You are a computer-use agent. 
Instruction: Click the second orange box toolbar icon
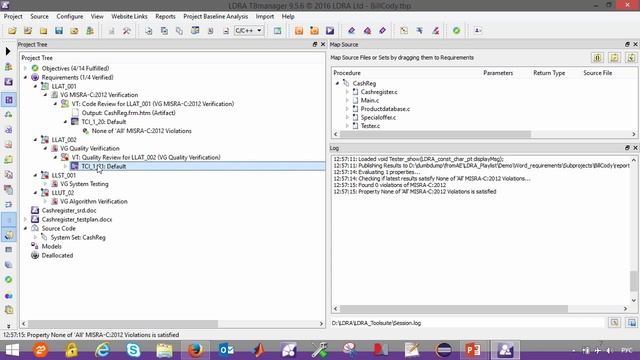(314, 31)
